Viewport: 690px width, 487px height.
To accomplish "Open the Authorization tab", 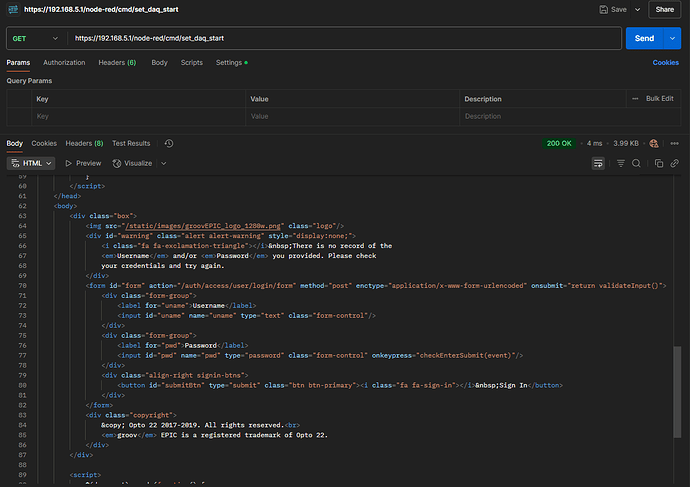I will 64,62.
